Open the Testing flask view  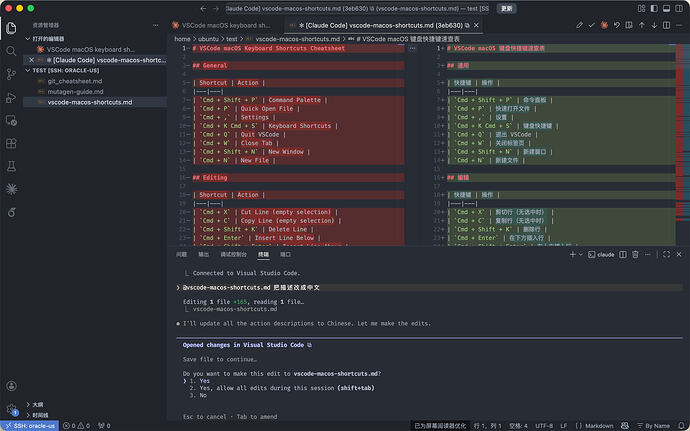11,166
